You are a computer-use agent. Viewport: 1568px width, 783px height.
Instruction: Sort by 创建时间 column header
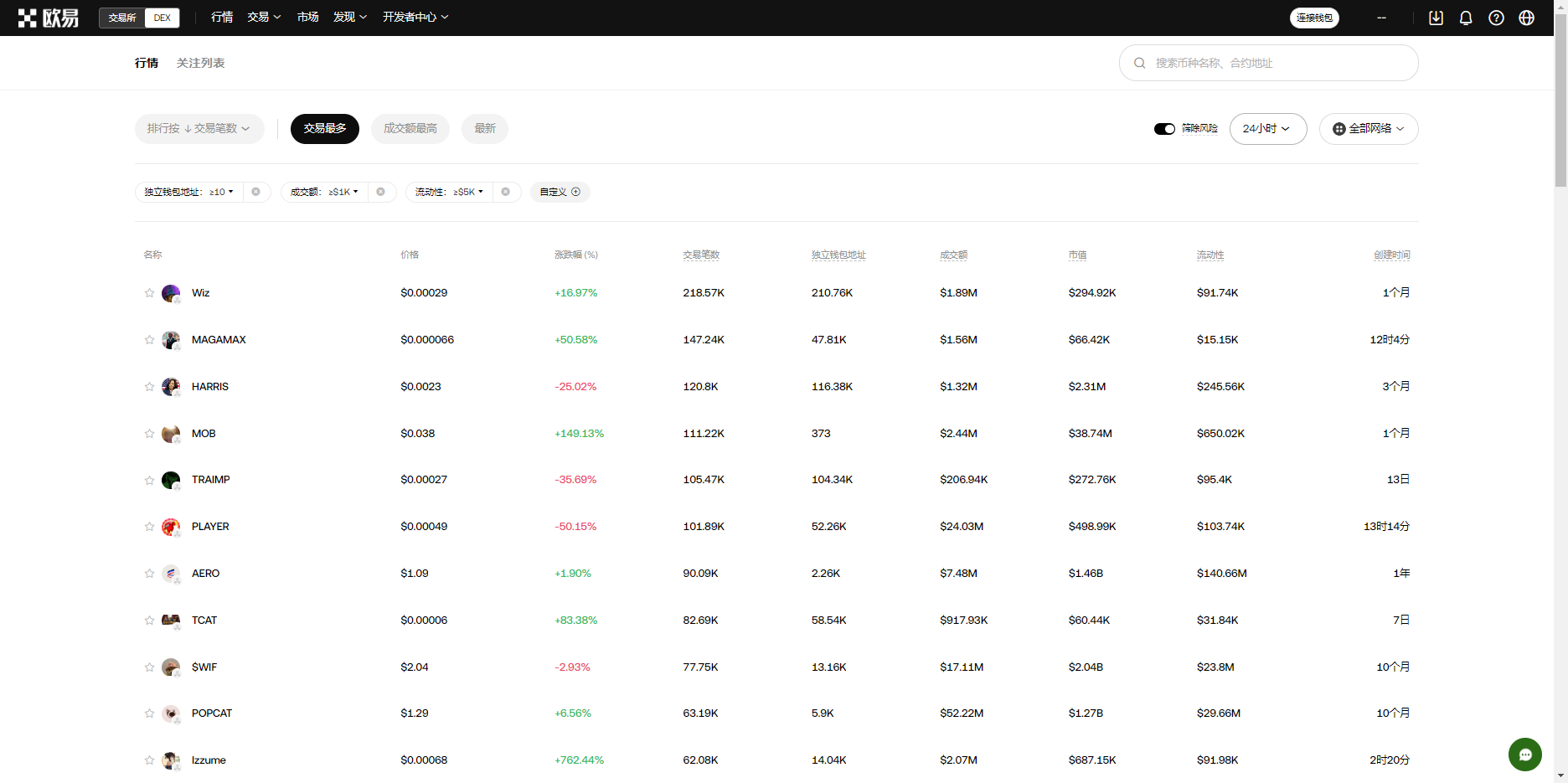(1392, 255)
